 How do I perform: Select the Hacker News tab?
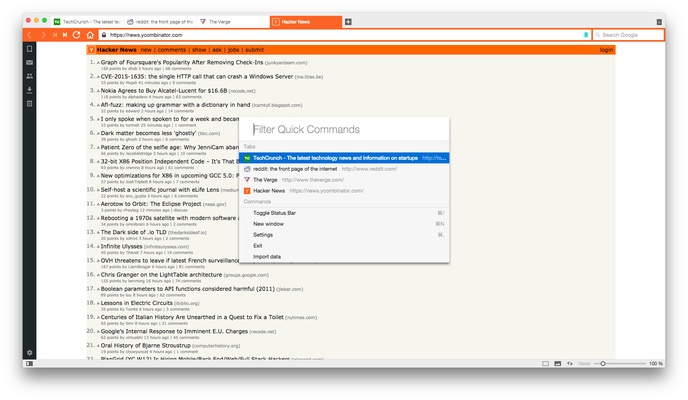306,21
